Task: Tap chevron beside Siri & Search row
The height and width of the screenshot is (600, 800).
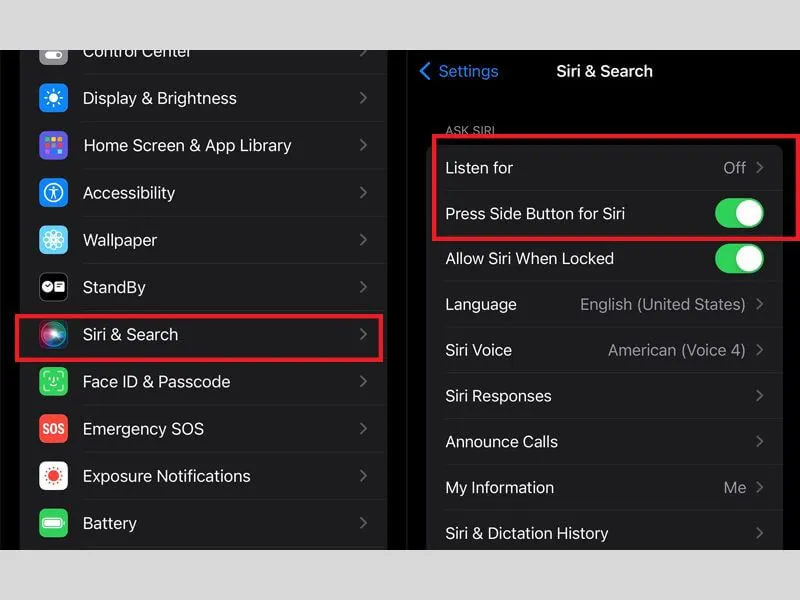Action: (363, 335)
